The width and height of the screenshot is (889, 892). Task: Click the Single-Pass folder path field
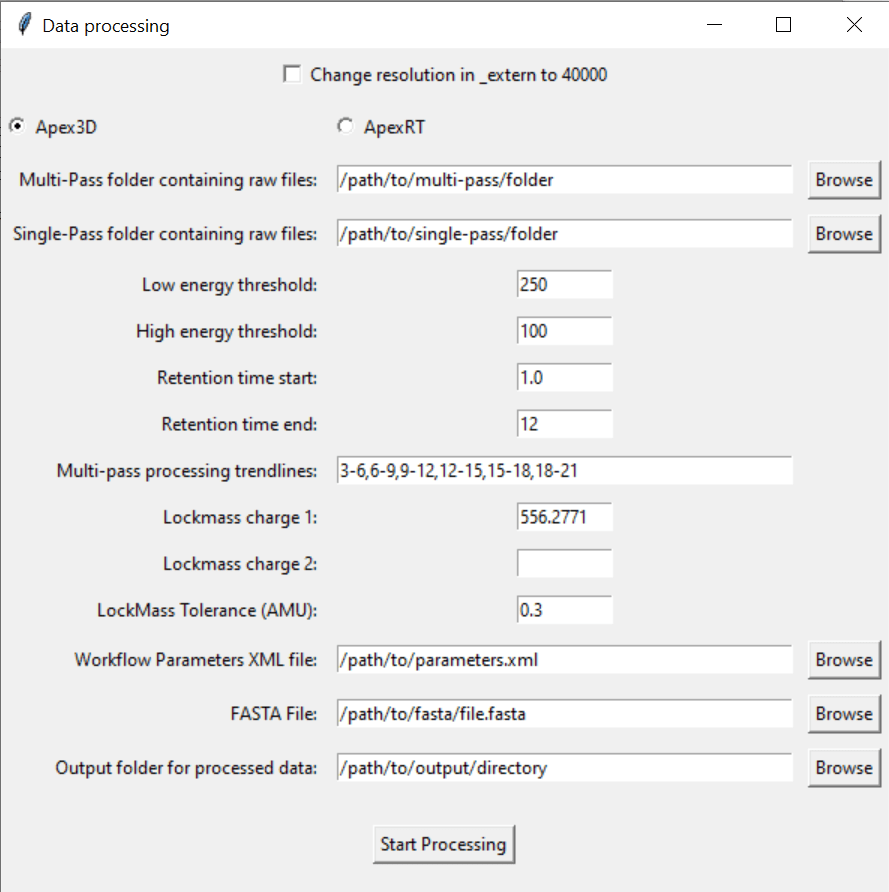(x=564, y=234)
